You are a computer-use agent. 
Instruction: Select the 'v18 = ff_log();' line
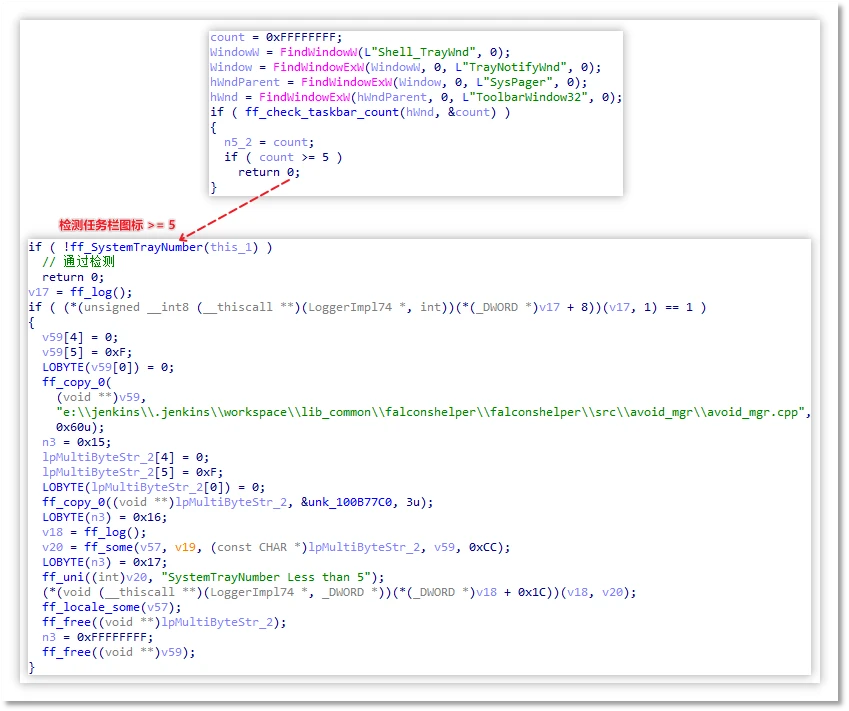[94, 532]
